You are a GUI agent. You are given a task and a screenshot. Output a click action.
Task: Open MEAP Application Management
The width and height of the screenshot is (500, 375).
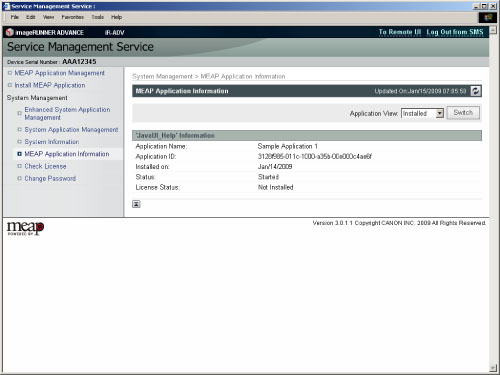click(x=59, y=73)
